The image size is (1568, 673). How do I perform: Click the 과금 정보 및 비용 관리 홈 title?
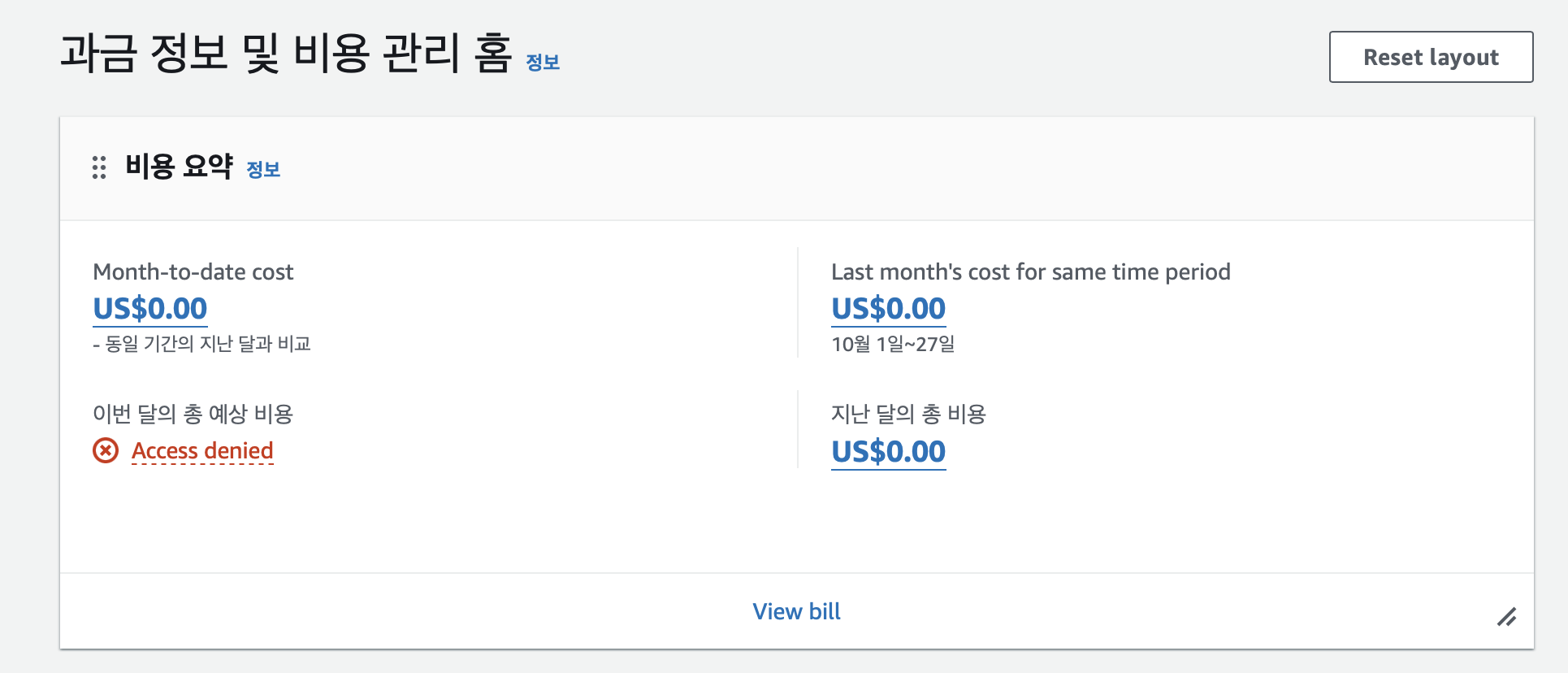pyautogui.click(x=286, y=54)
